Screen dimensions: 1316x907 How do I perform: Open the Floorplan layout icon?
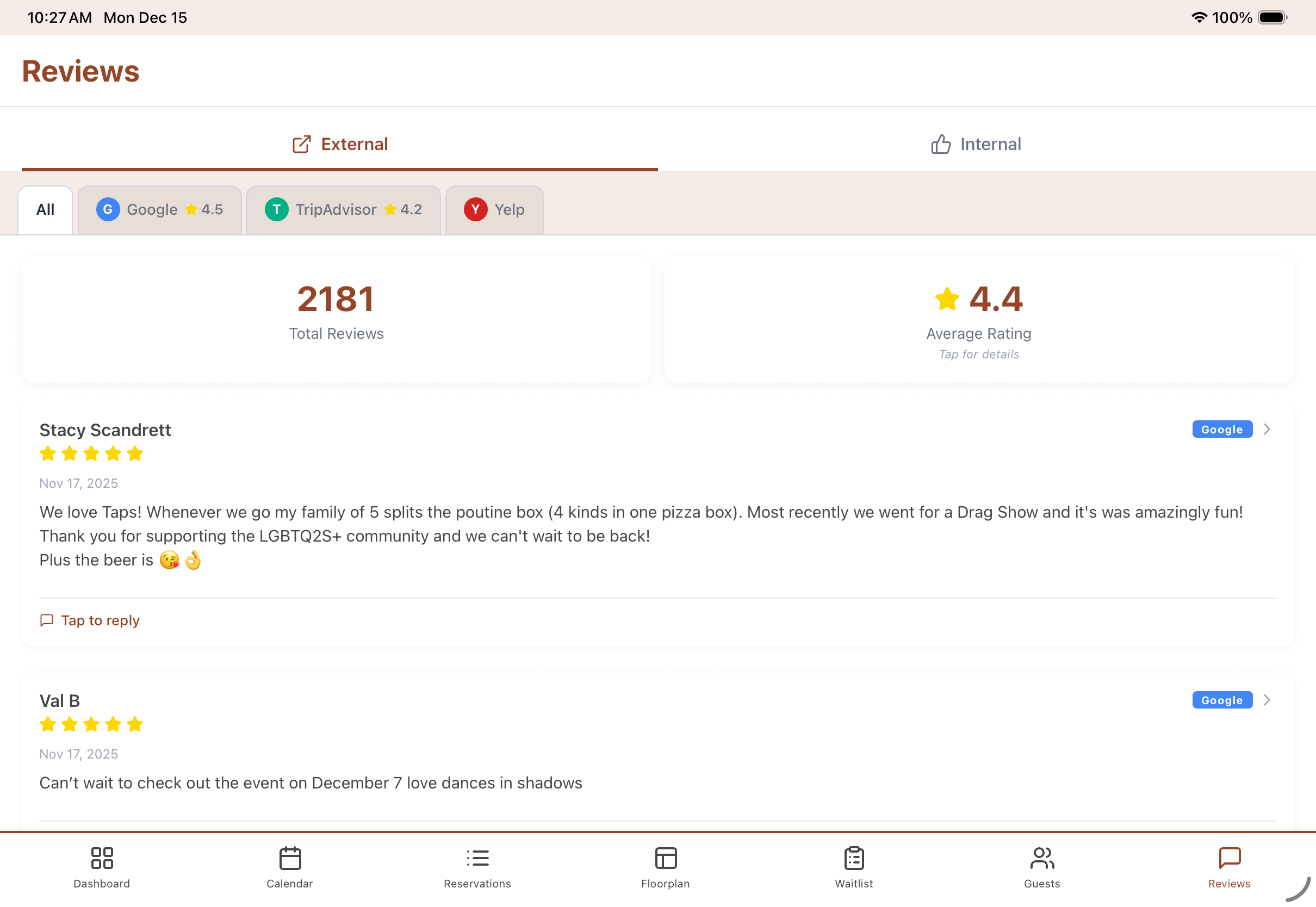tap(666, 858)
